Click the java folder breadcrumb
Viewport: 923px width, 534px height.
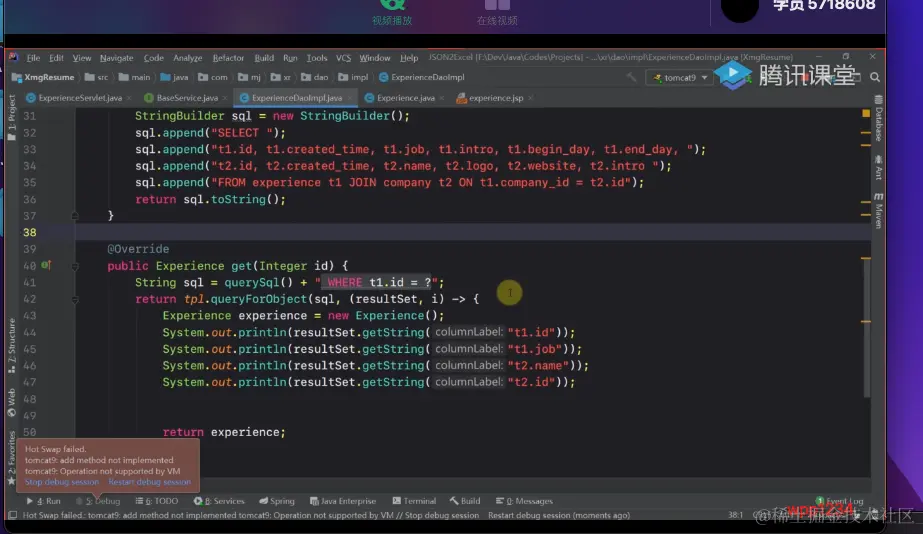(174, 77)
